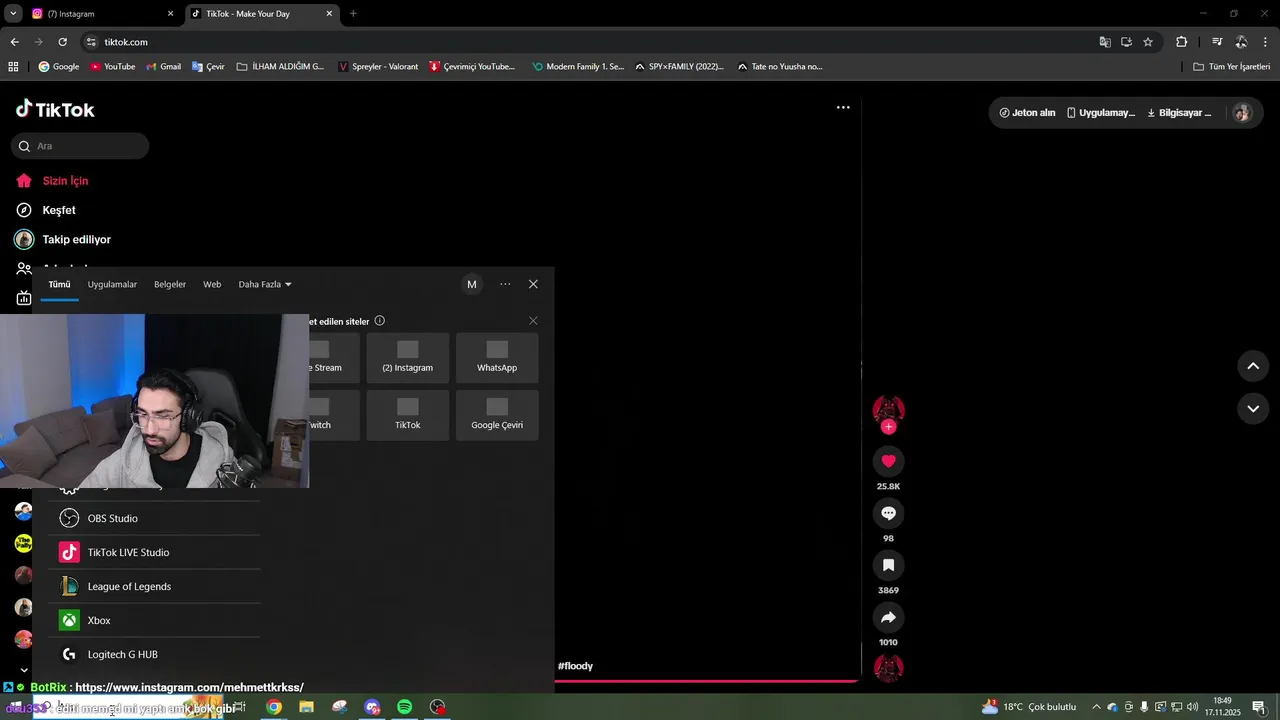The height and width of the screenshot is (720, 1280).
Task: Open the Chrome profile avatar
Action: (x=1241, y=42)
